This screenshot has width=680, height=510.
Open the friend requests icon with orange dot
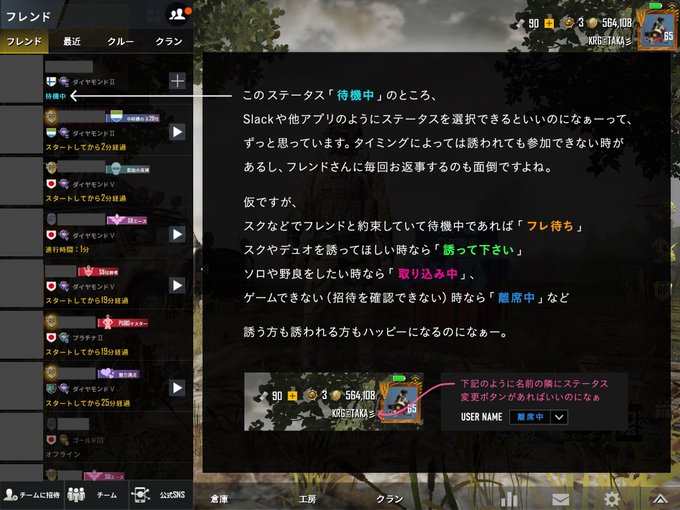click(x=178, y=14)
